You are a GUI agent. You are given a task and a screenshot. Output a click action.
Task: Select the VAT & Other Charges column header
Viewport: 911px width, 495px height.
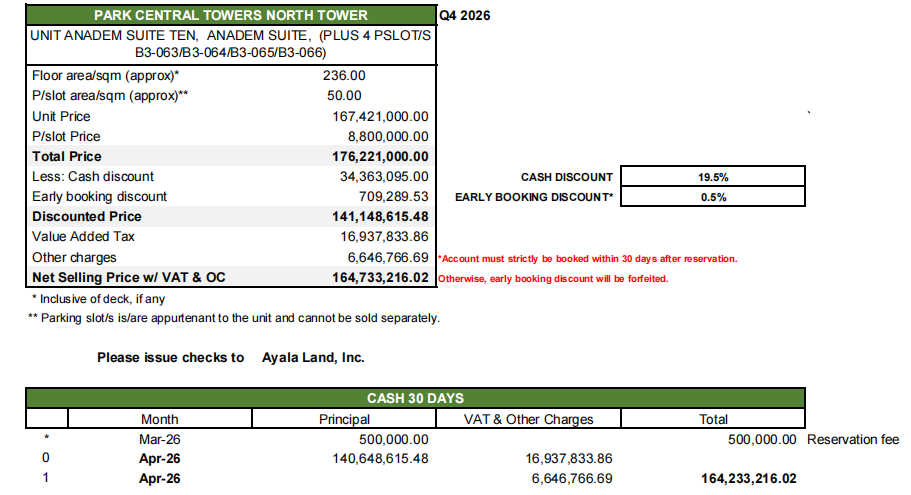529,419
